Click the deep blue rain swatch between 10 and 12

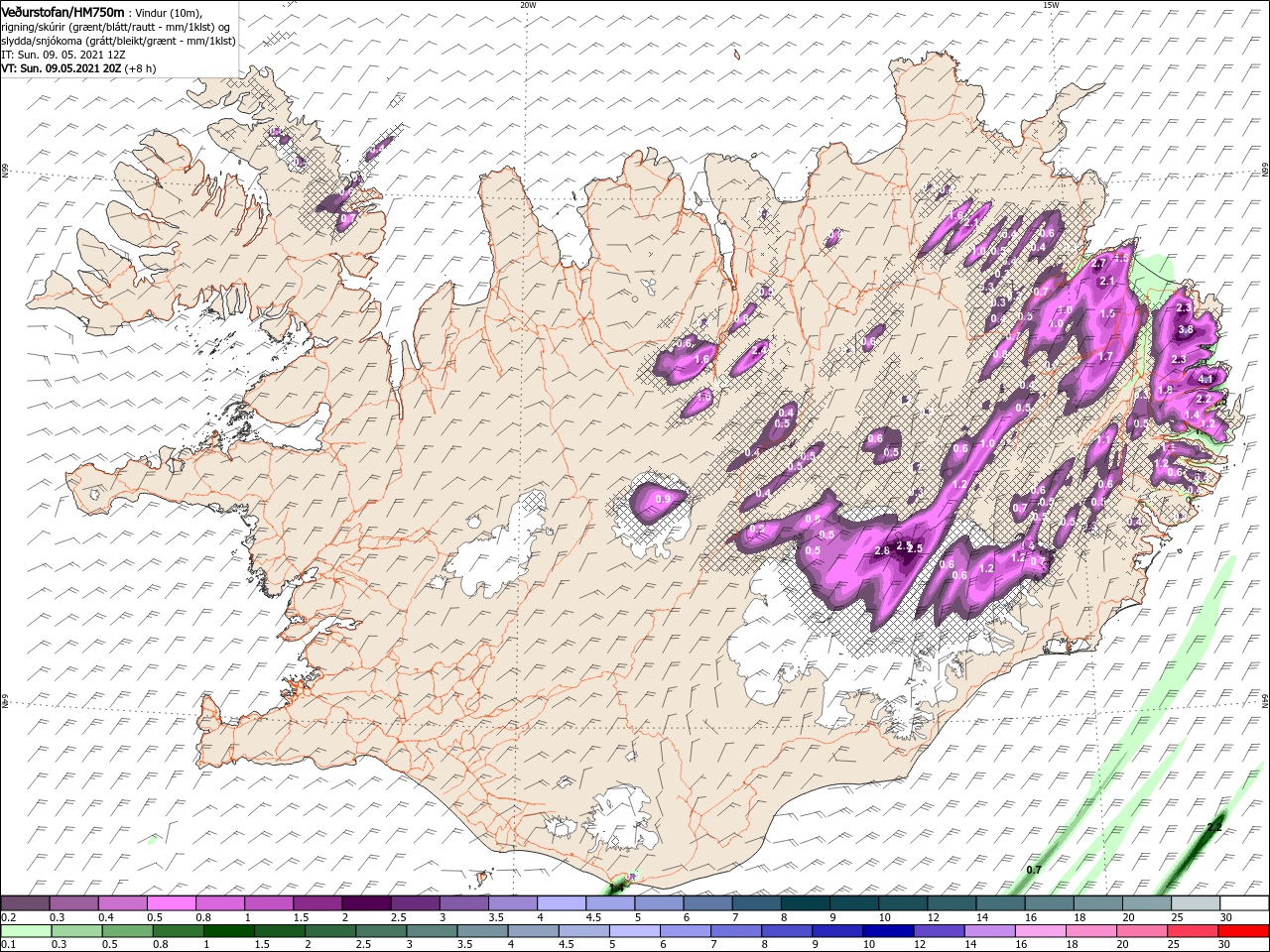click(888, 931)
